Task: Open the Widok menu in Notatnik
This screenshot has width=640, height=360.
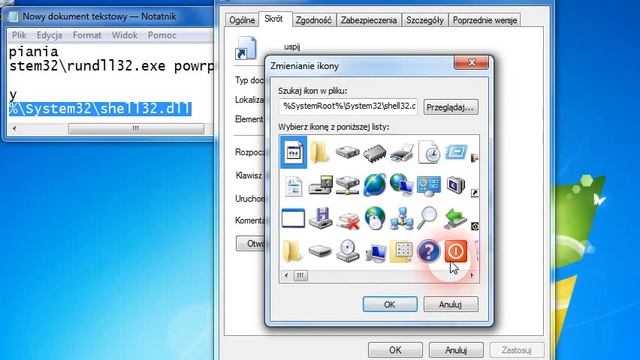Action: (x=124, y=35)
